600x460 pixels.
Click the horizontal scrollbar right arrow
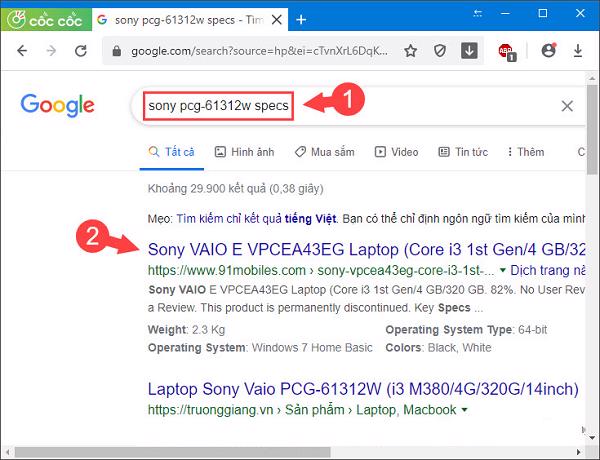tap(579, 452)
